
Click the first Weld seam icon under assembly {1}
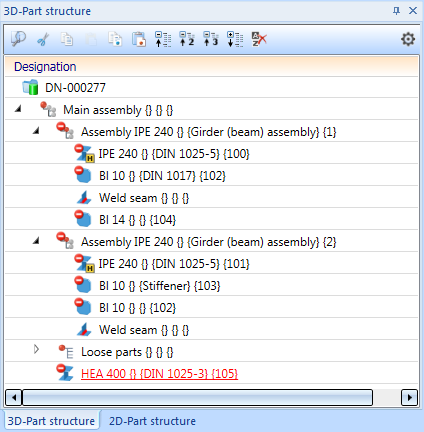pos(84,197)
